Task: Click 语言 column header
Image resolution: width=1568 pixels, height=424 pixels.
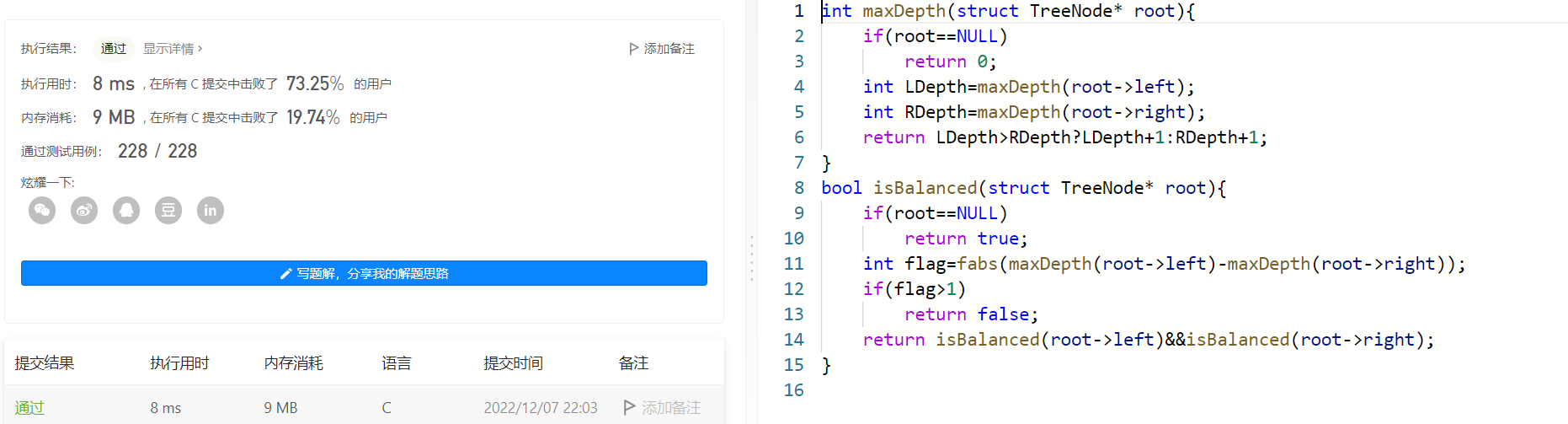Action: pyautogui.click(x=397, y=362)
